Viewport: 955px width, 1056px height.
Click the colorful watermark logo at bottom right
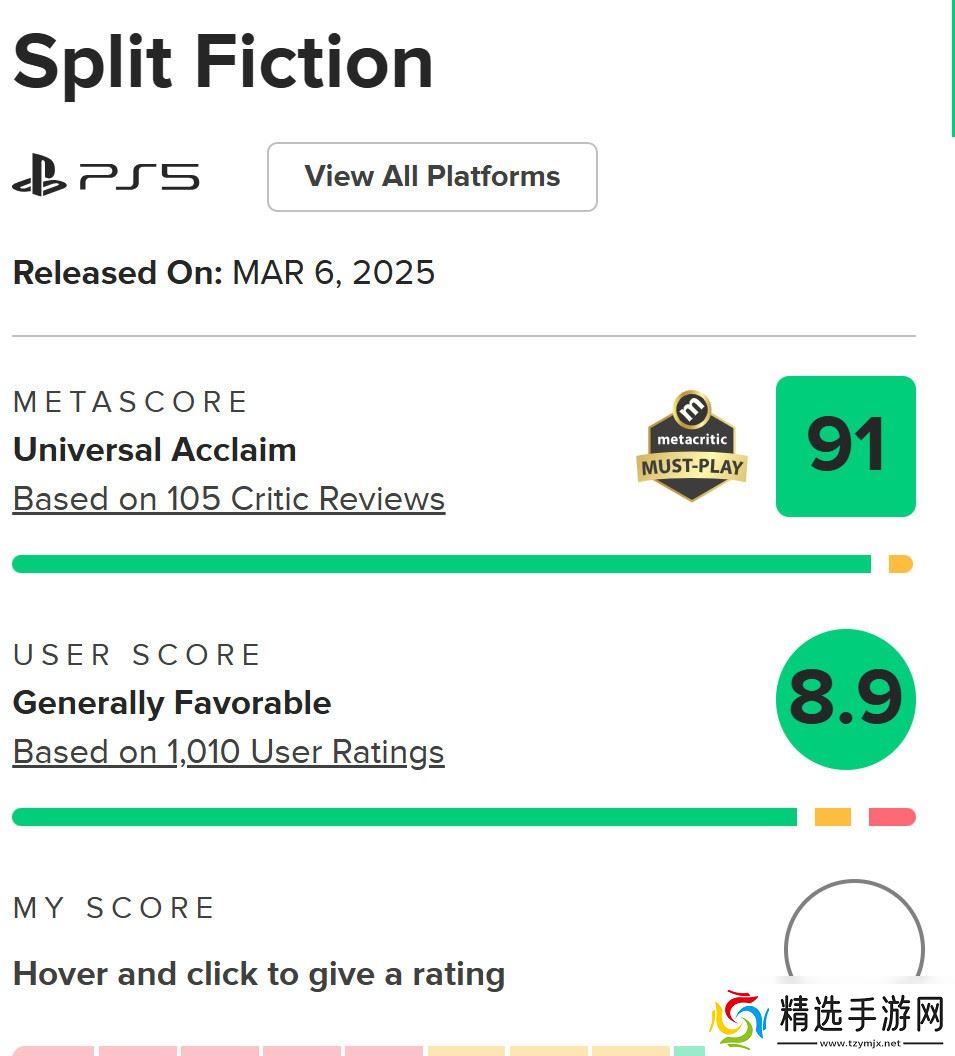click(738, 1021)
